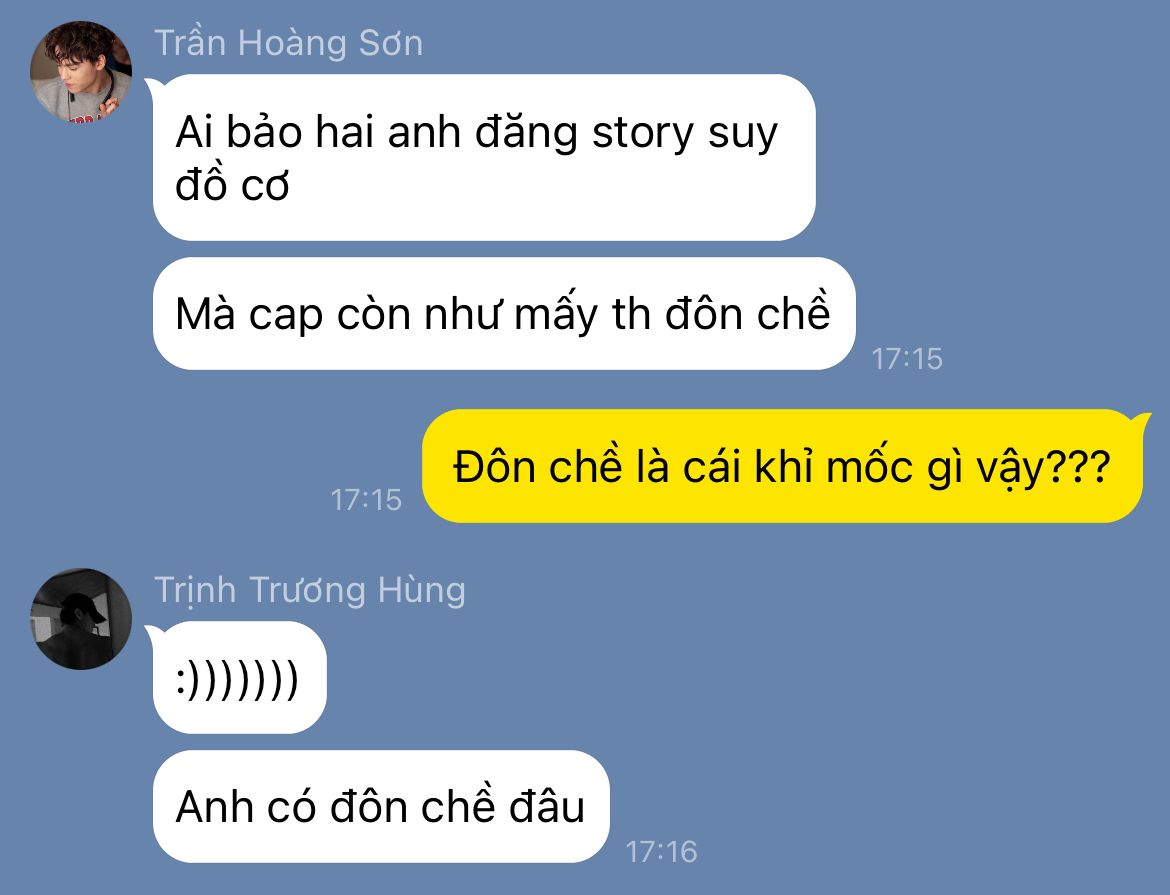
Task: Click the tail of the yellow outgoing bubble
Action: [x=1142, y=422]
